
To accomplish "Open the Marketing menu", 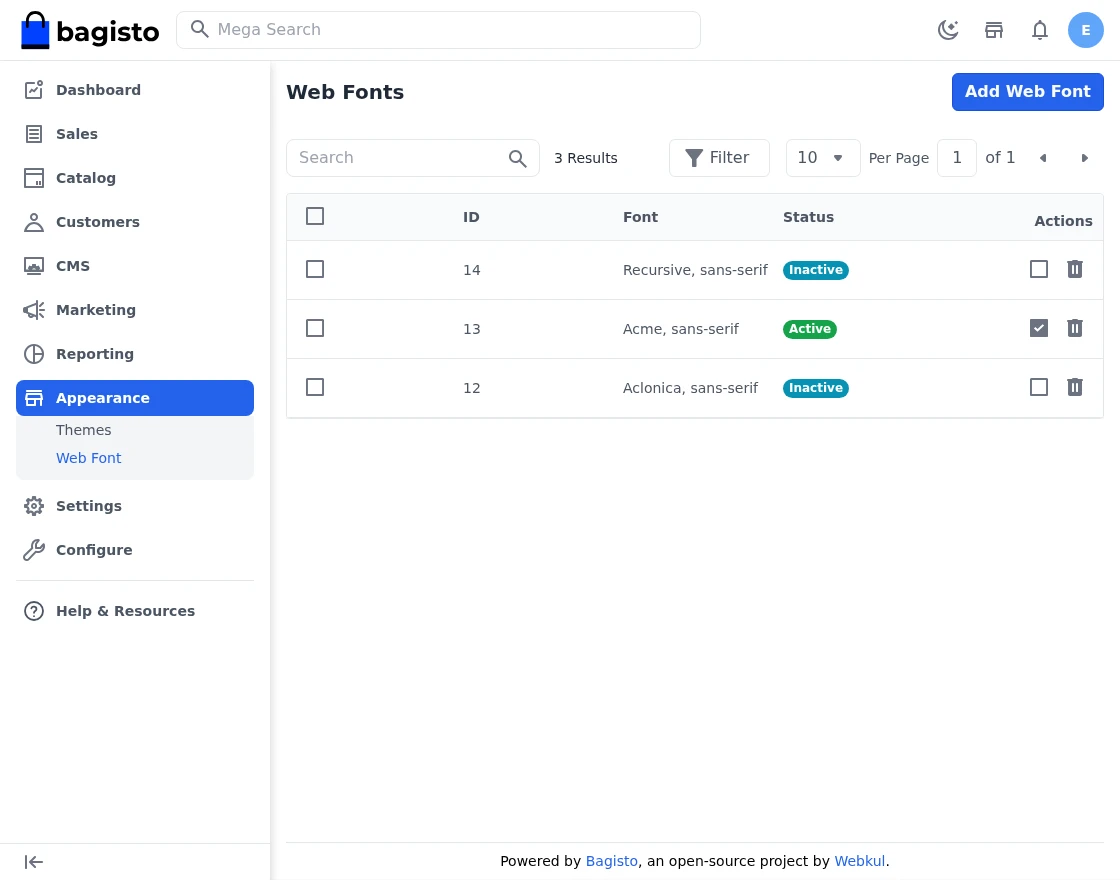I will click(135, 310).
